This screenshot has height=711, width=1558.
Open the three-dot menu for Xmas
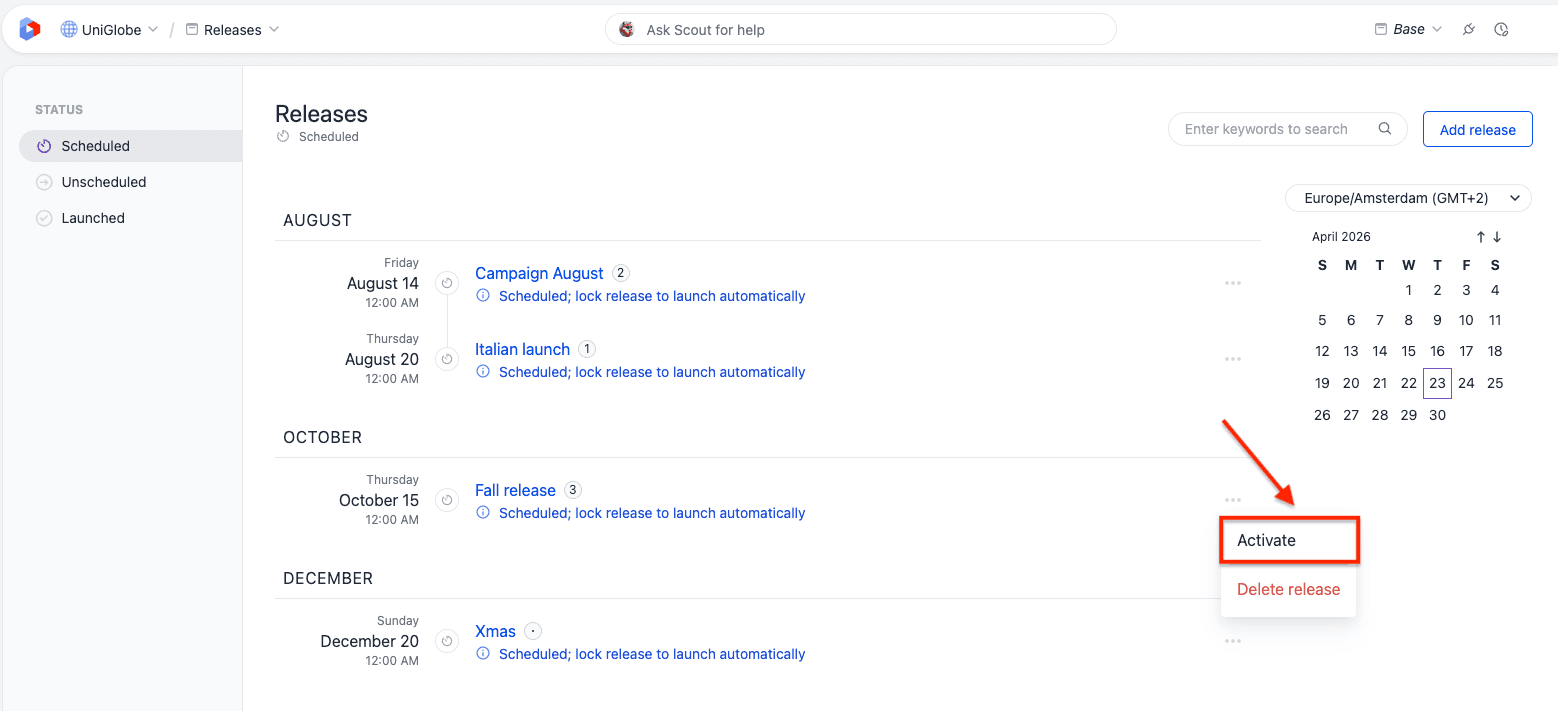[1233, 641]
